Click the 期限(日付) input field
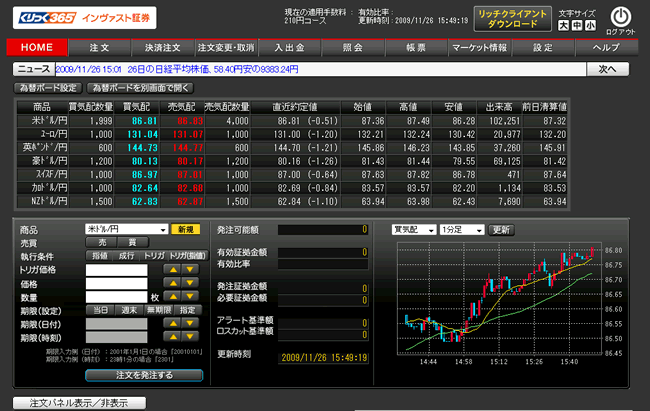Screen dimensions: 650x411 coord(116,323)
